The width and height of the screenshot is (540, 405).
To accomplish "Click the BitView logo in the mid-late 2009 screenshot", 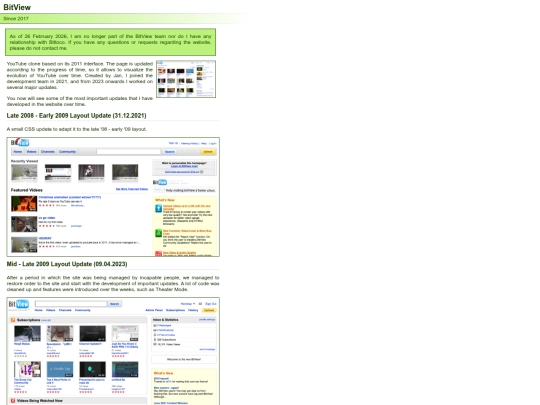I will [19, 304].
